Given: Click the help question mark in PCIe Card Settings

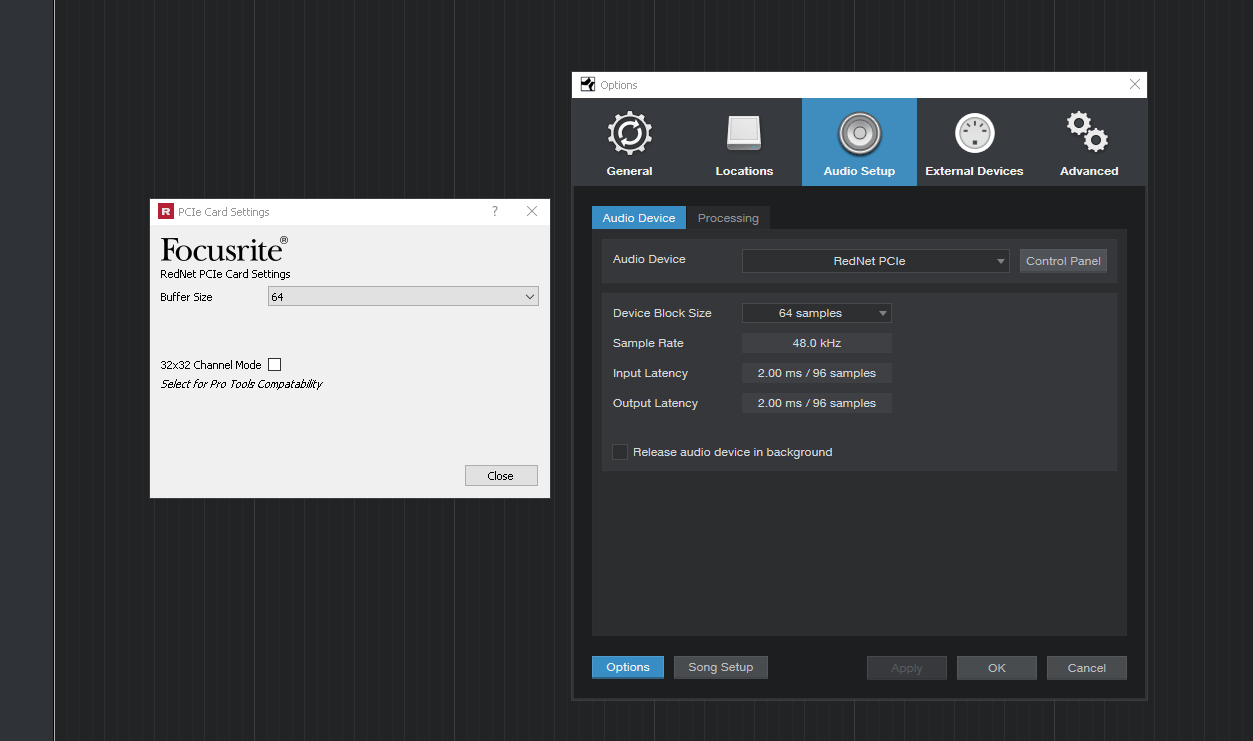Looking at the screenshot, I should 495,211.
